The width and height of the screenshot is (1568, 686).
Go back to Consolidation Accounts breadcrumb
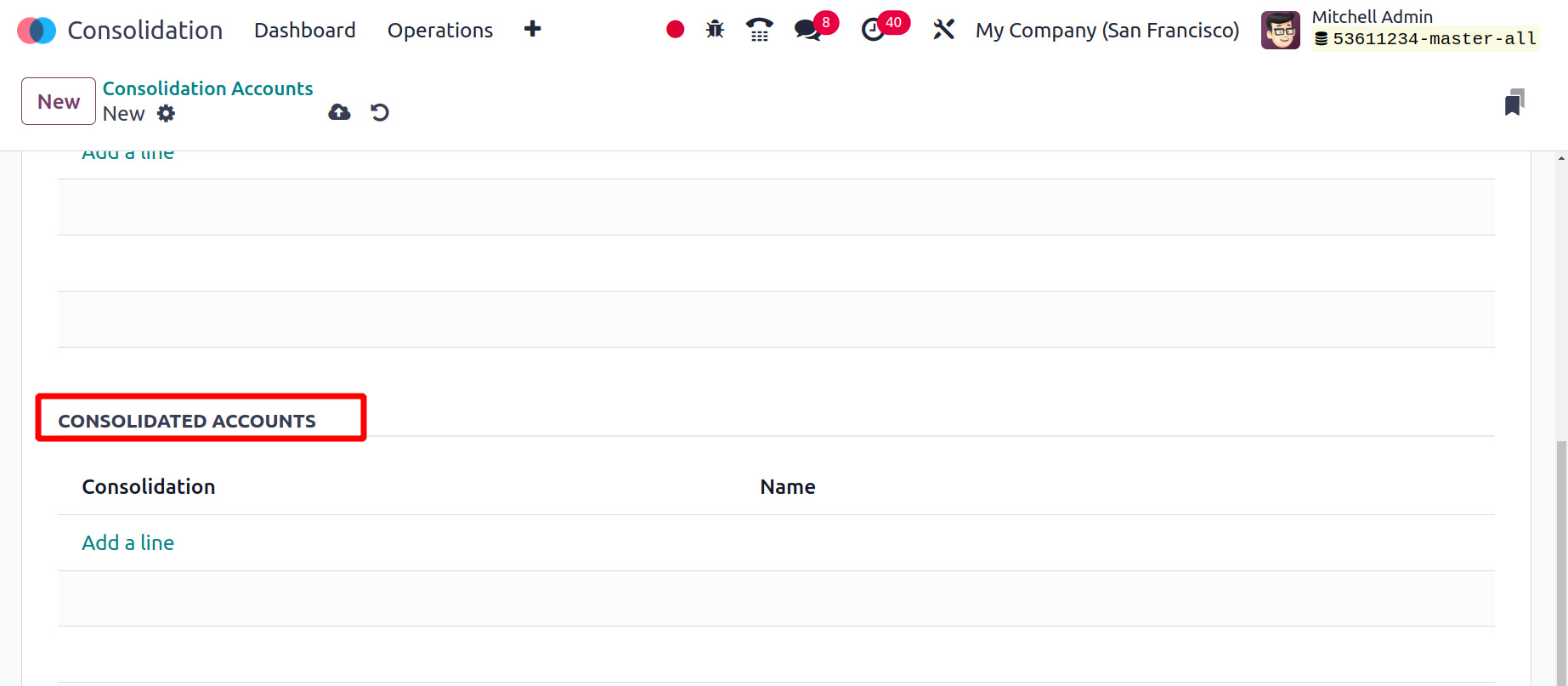(207, 88)
